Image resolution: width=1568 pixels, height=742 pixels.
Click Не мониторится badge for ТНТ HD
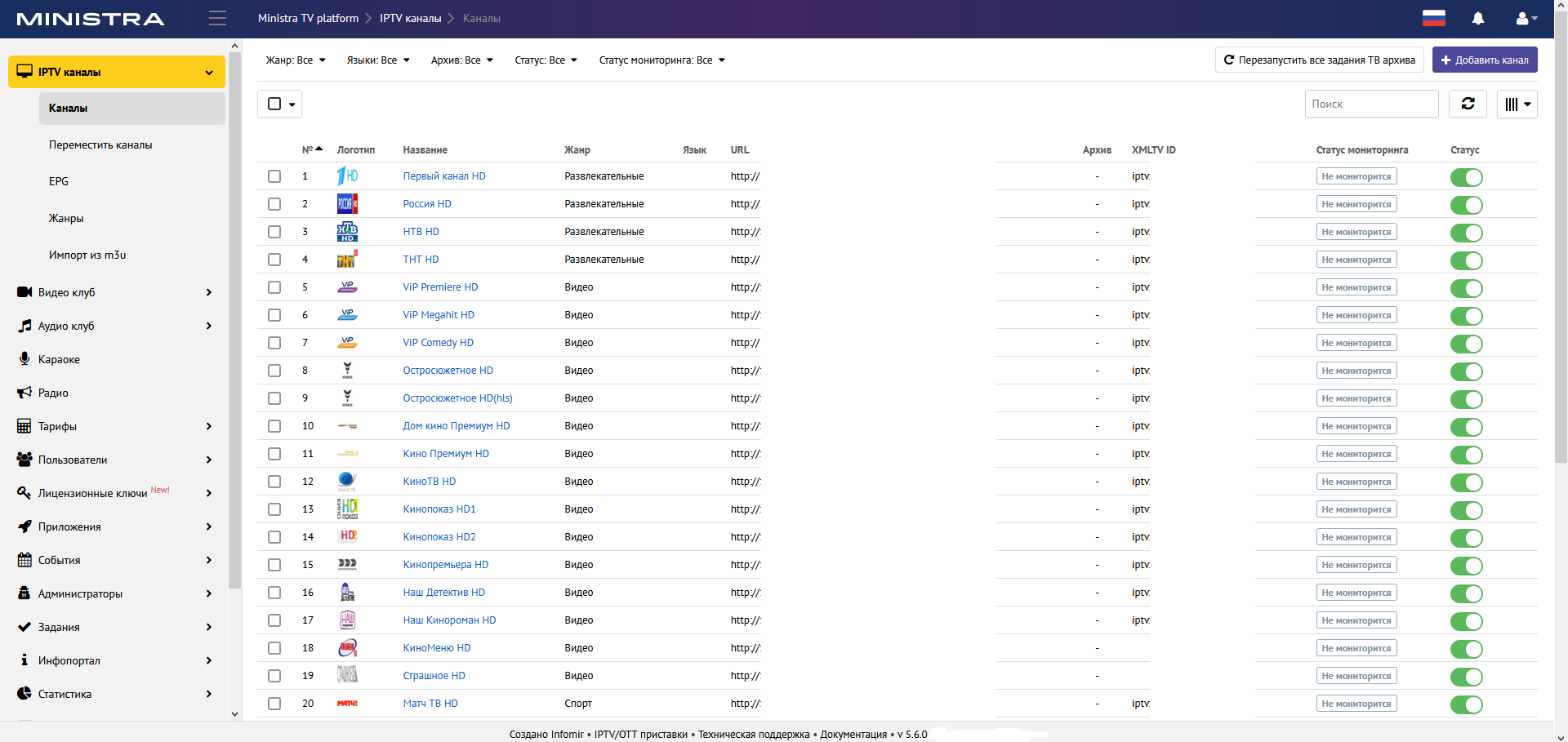click(1356, 260)
